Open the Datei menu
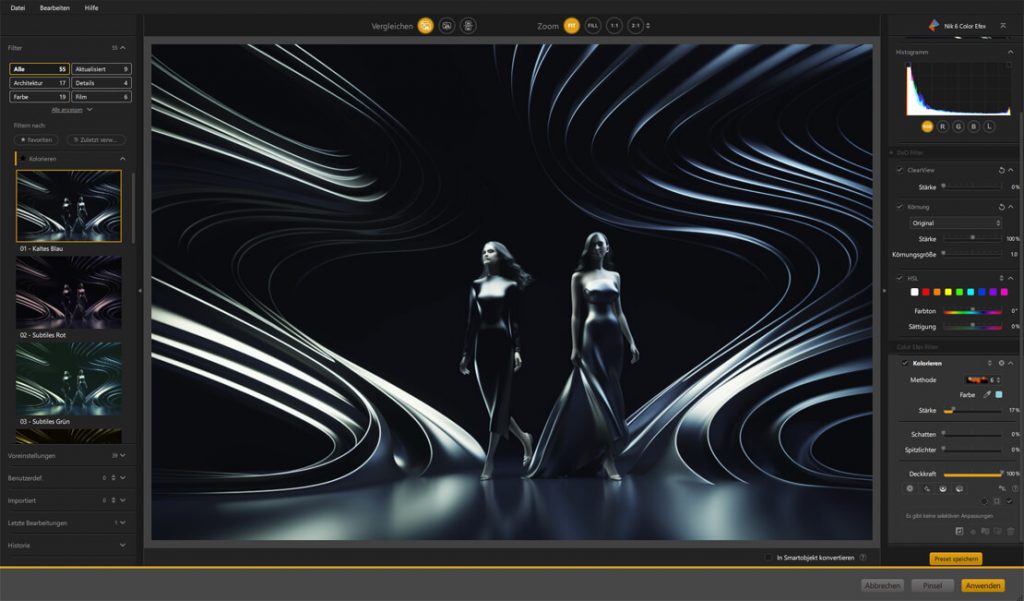The width and height of the screenshot is (1024, 601). coord(18,7)
